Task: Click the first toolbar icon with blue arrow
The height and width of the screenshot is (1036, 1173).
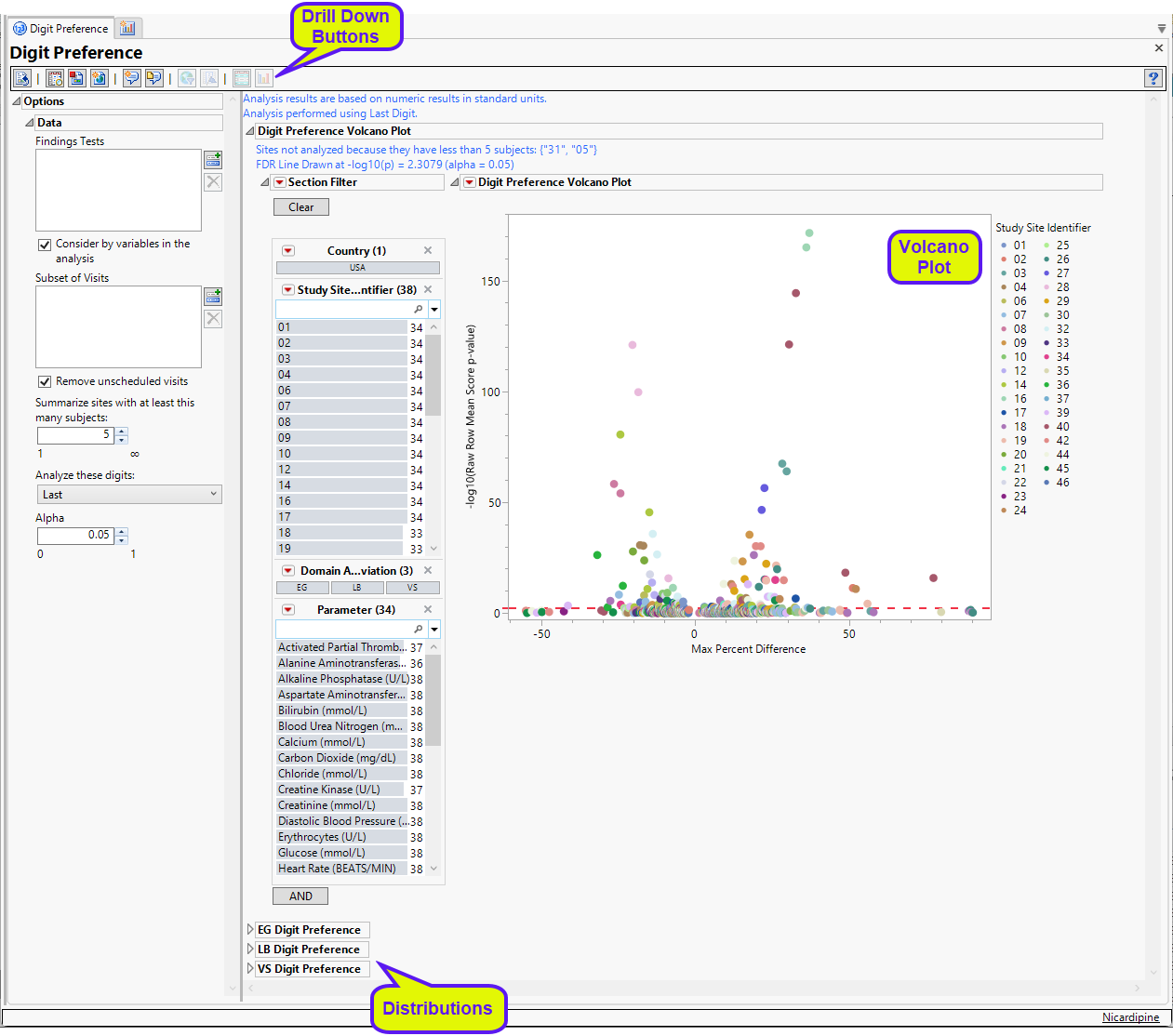Action: point(22,79)
